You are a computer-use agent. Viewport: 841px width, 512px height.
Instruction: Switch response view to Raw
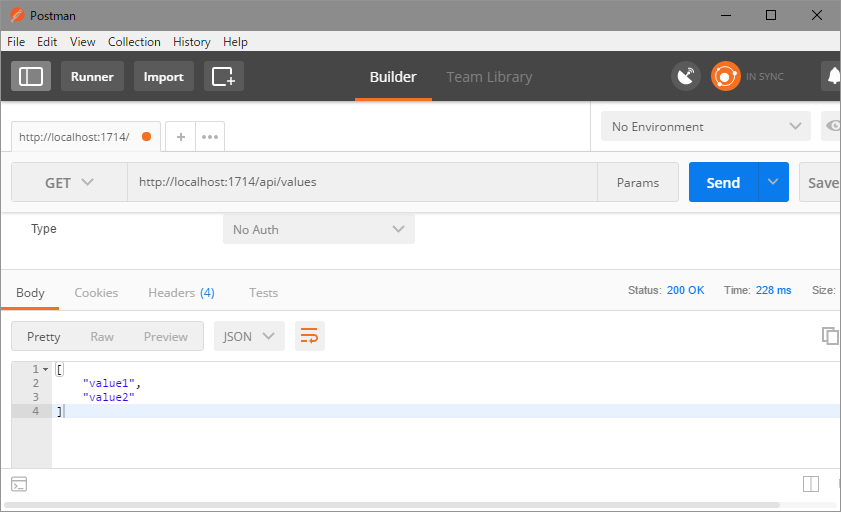tap(102, 336)
